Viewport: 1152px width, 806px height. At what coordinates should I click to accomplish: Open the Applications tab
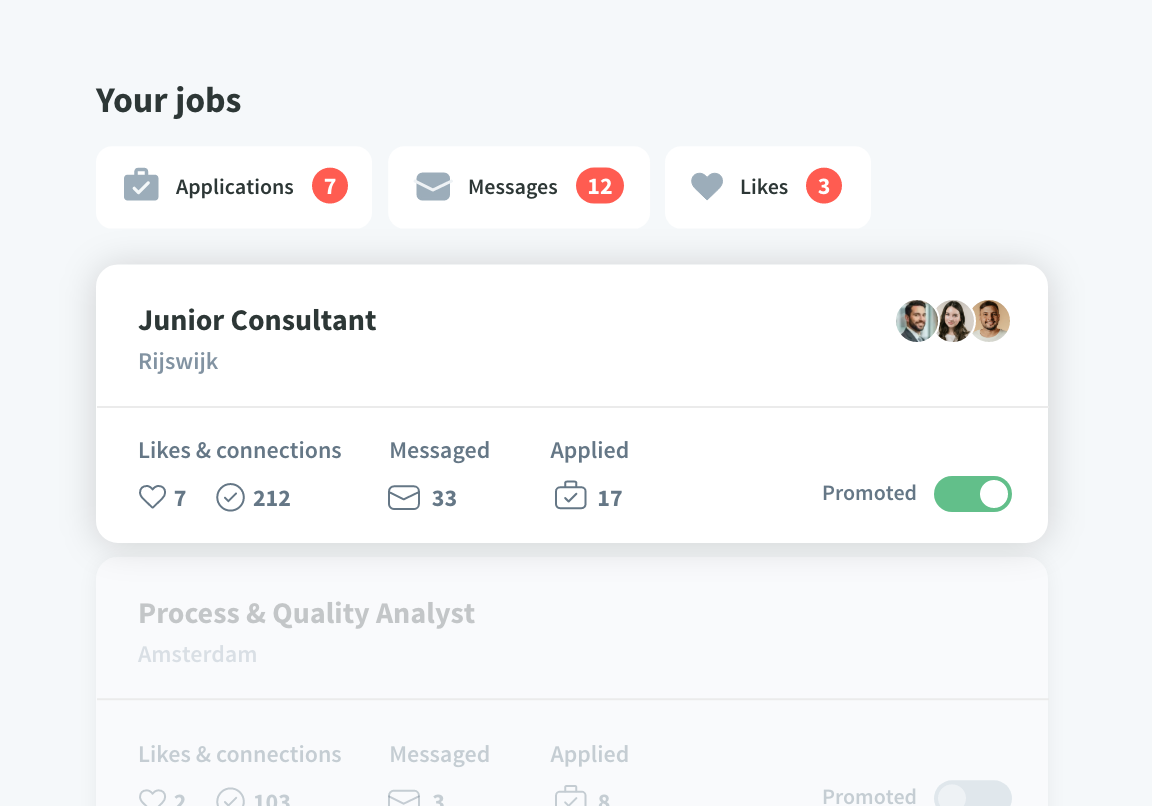(x=234, y=187)
